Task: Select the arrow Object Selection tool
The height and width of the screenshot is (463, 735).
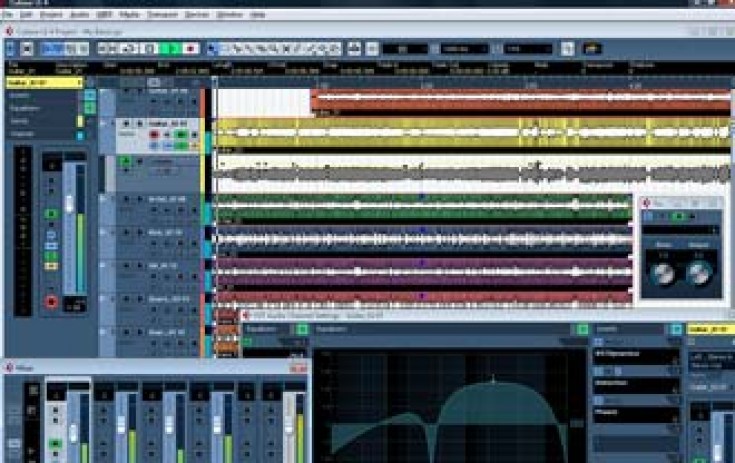Action: [x=212, y=49]
